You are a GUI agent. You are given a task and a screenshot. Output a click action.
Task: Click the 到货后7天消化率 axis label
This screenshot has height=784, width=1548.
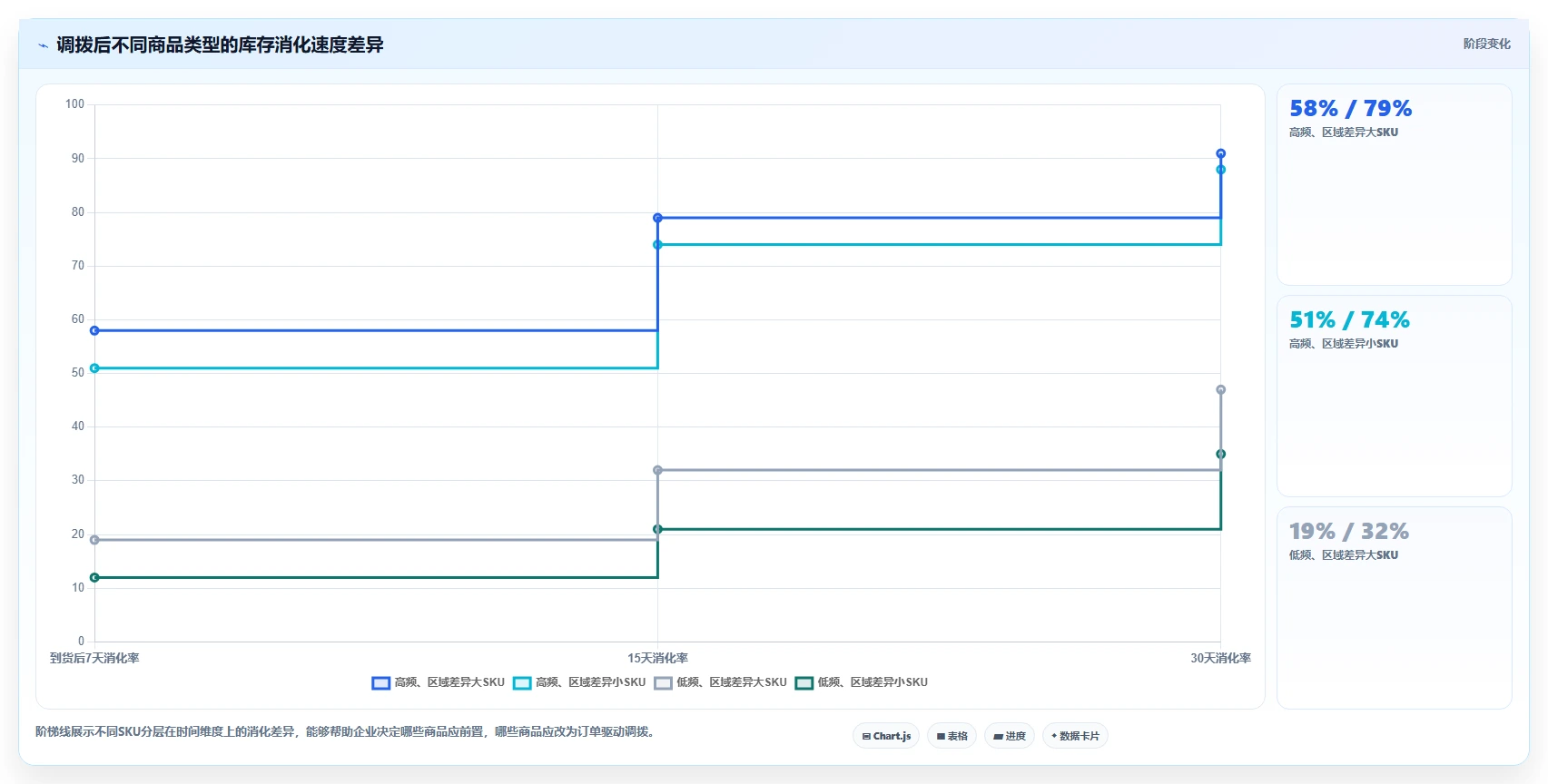pos(94,658)
